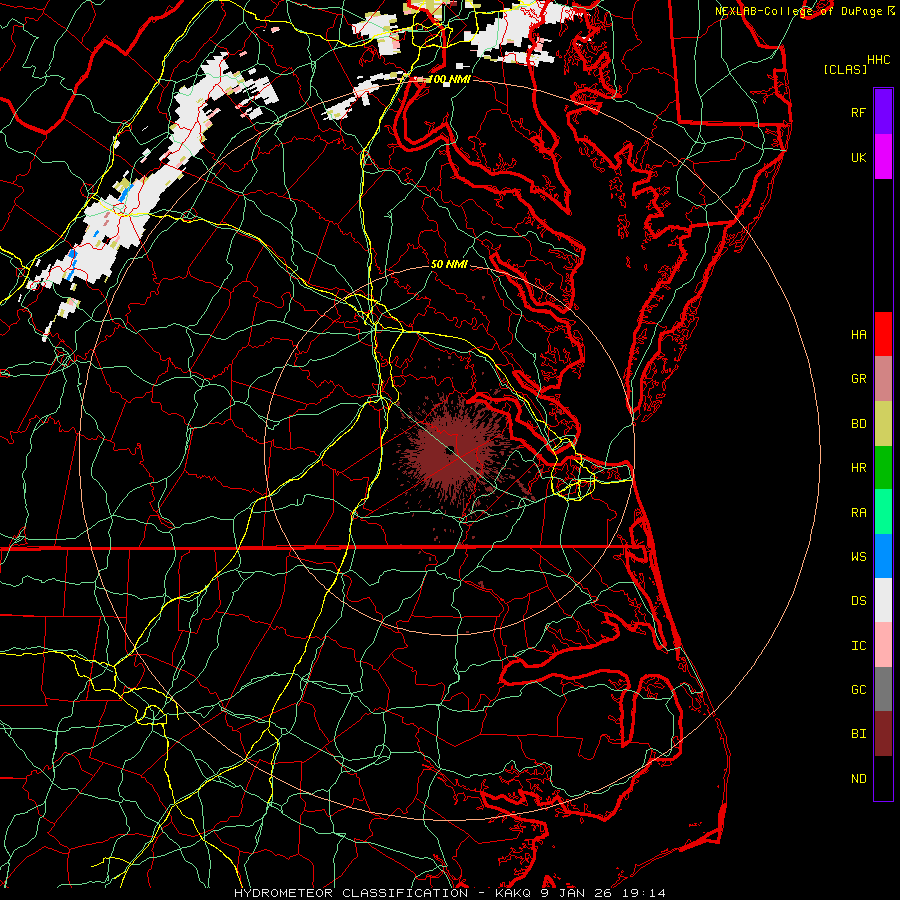900x900 pixels.
Task: Click the GR legend label
Action: tap(858, 379)
